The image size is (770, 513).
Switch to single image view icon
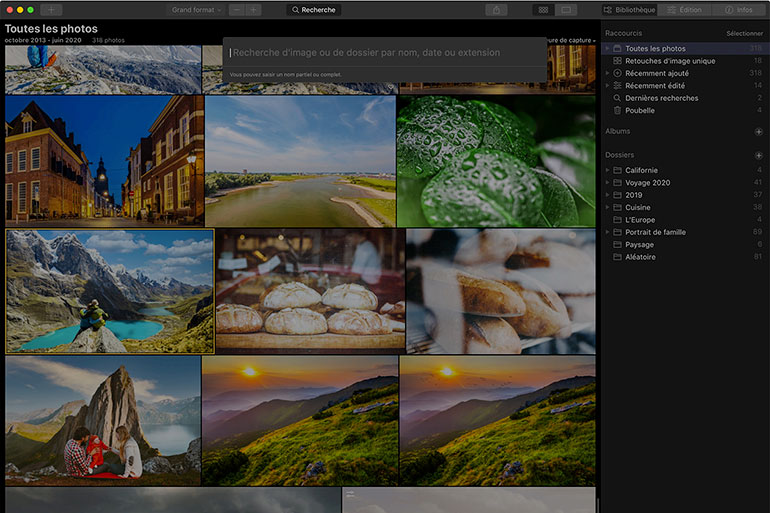(x=567, y=10)
